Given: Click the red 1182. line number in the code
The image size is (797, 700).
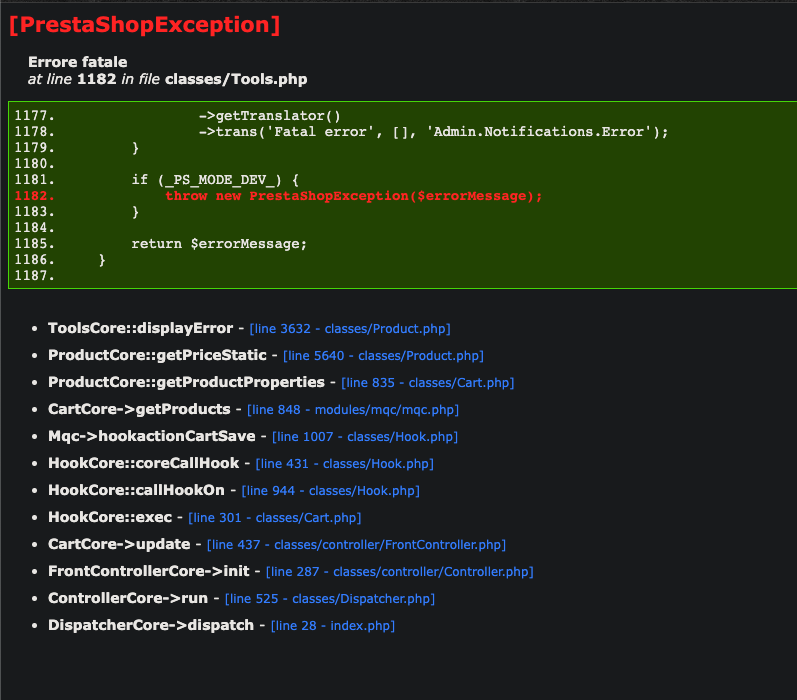Looking at the screenshot, I should pos(34,196).
